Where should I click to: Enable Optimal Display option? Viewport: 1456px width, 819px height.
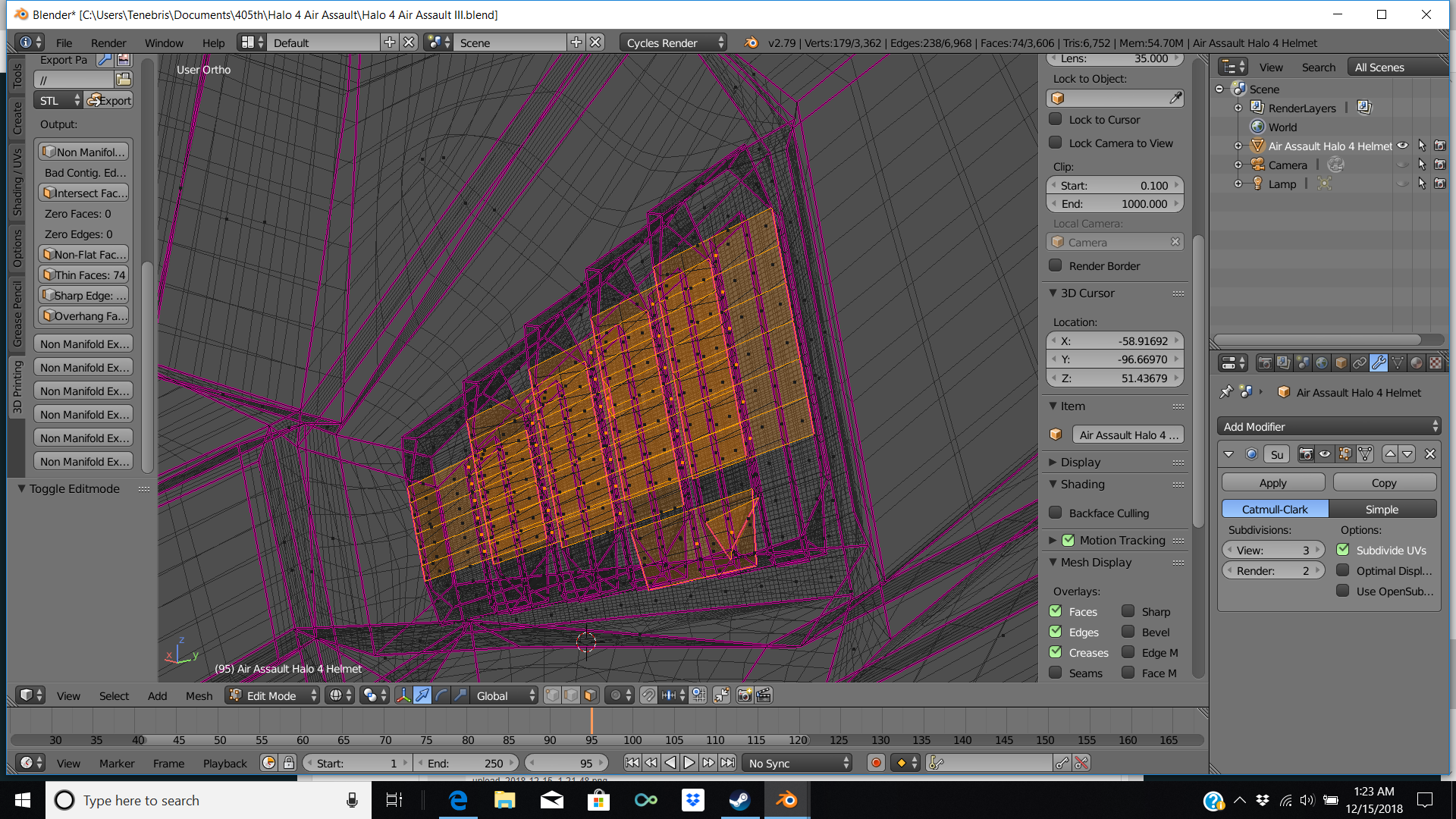point(1342,570)
